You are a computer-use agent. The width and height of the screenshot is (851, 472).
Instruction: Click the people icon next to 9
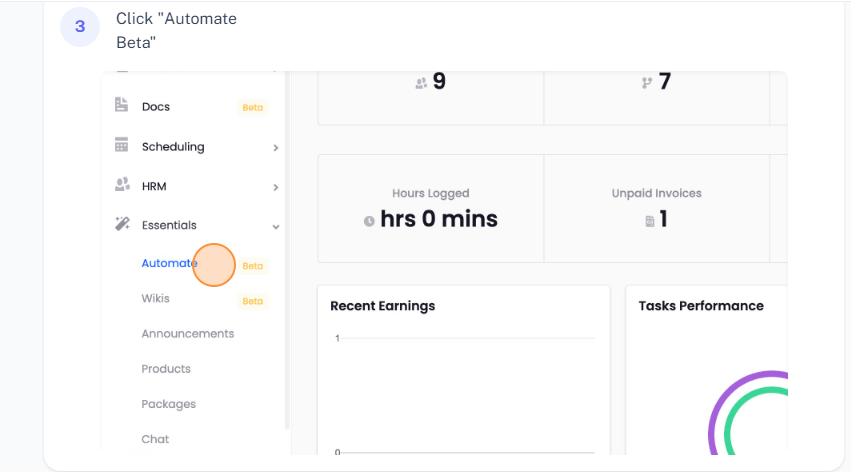(x=421, y=83)
